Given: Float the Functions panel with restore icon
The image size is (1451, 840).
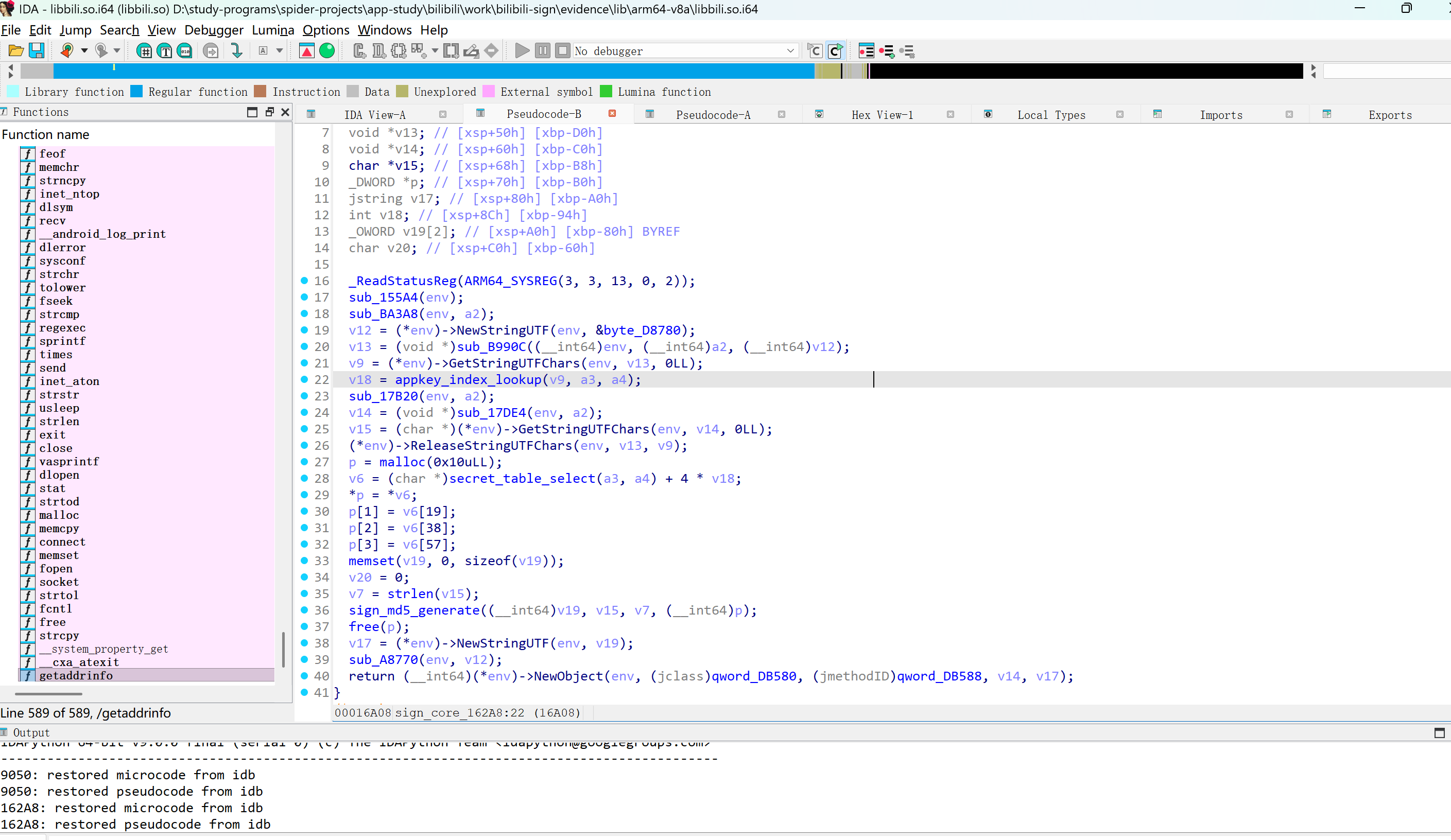Looking at the screenshot, I should tap(269, 112).
